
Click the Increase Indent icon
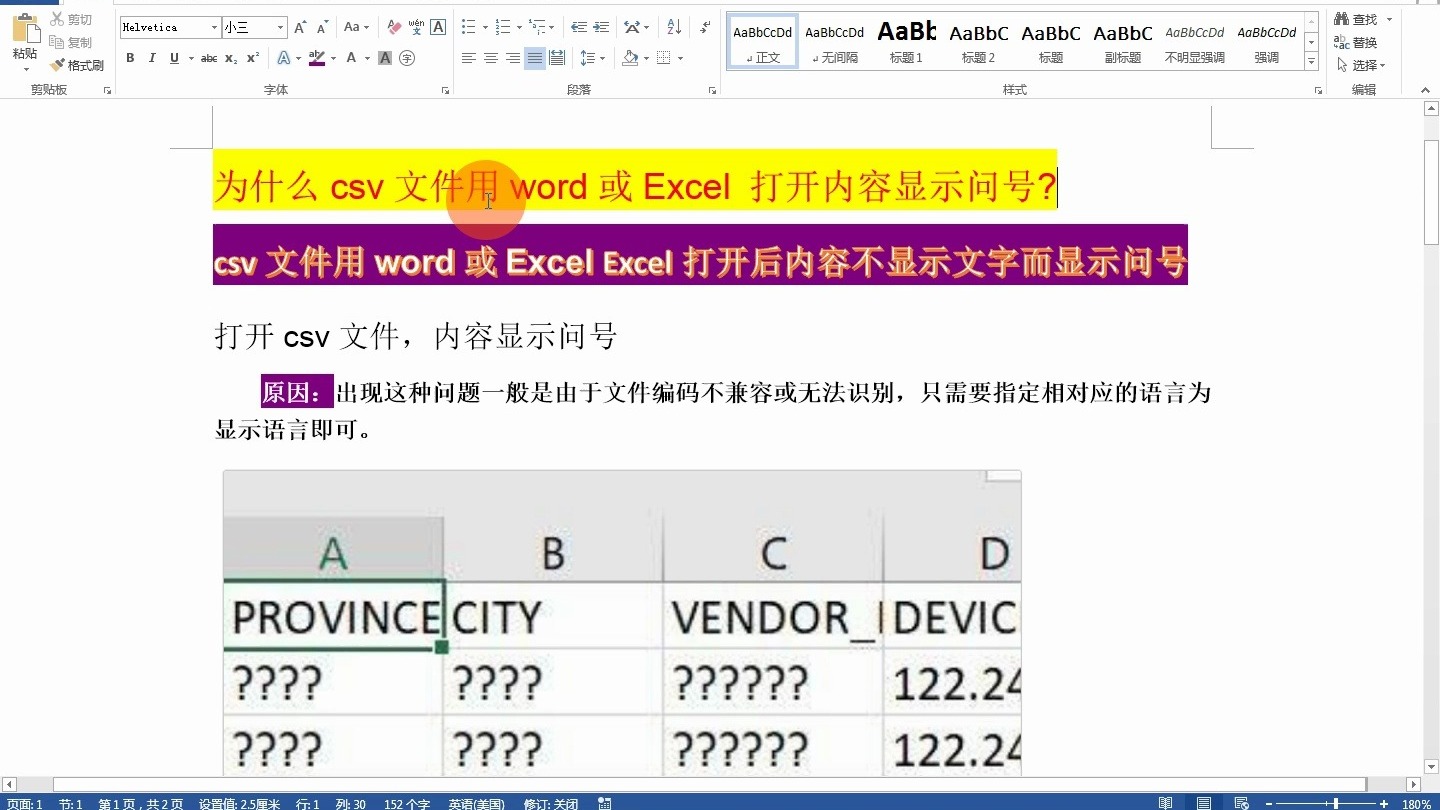(601, 28)
